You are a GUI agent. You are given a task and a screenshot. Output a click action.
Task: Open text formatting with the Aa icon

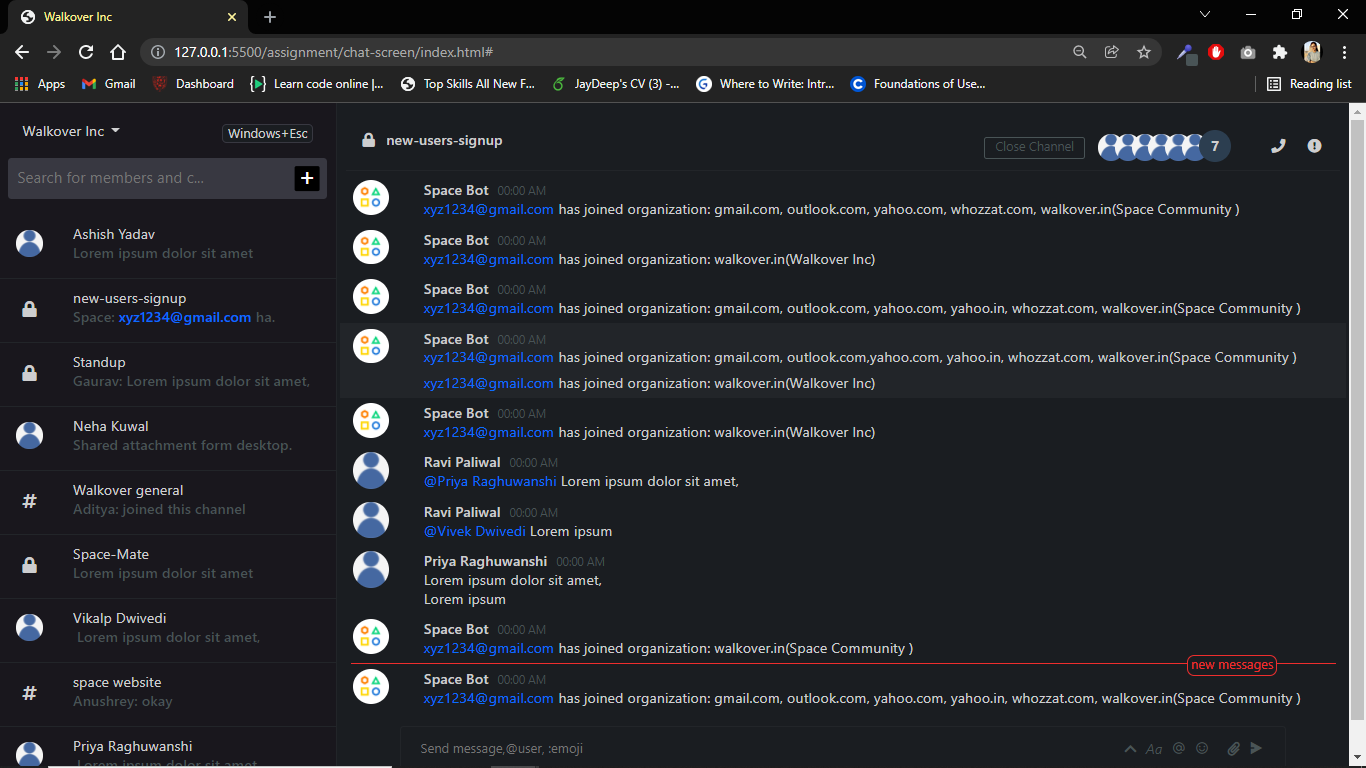click(1154, 748)
